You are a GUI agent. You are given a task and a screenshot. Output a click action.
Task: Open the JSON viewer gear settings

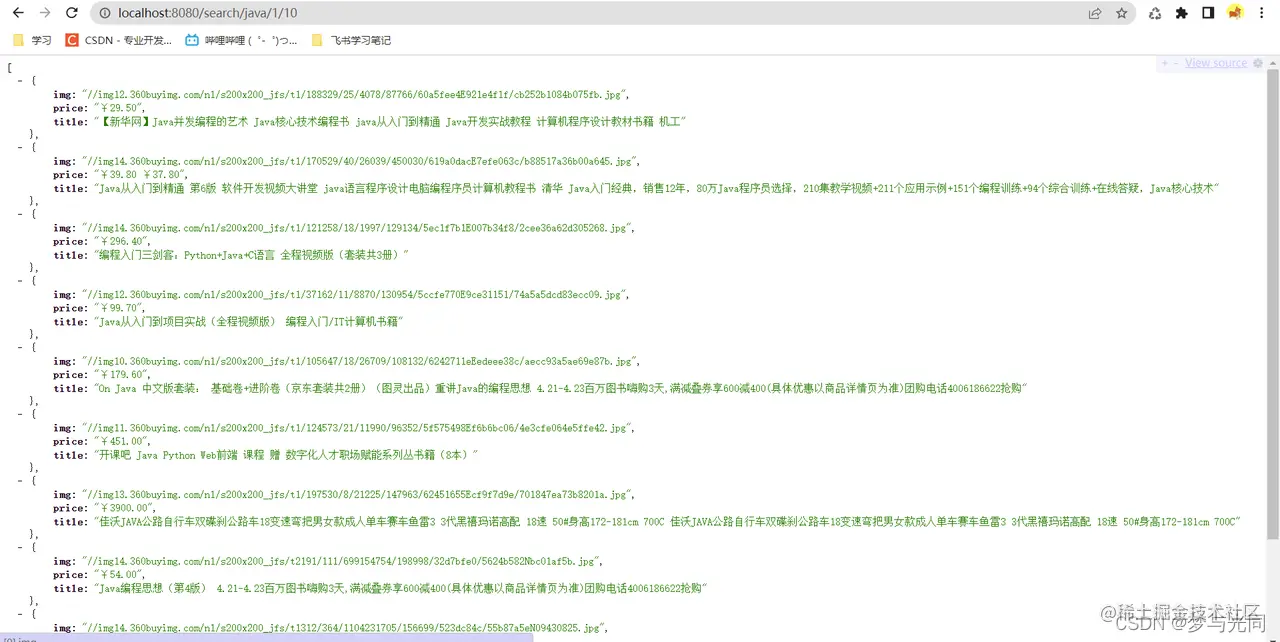[1256, 63]
